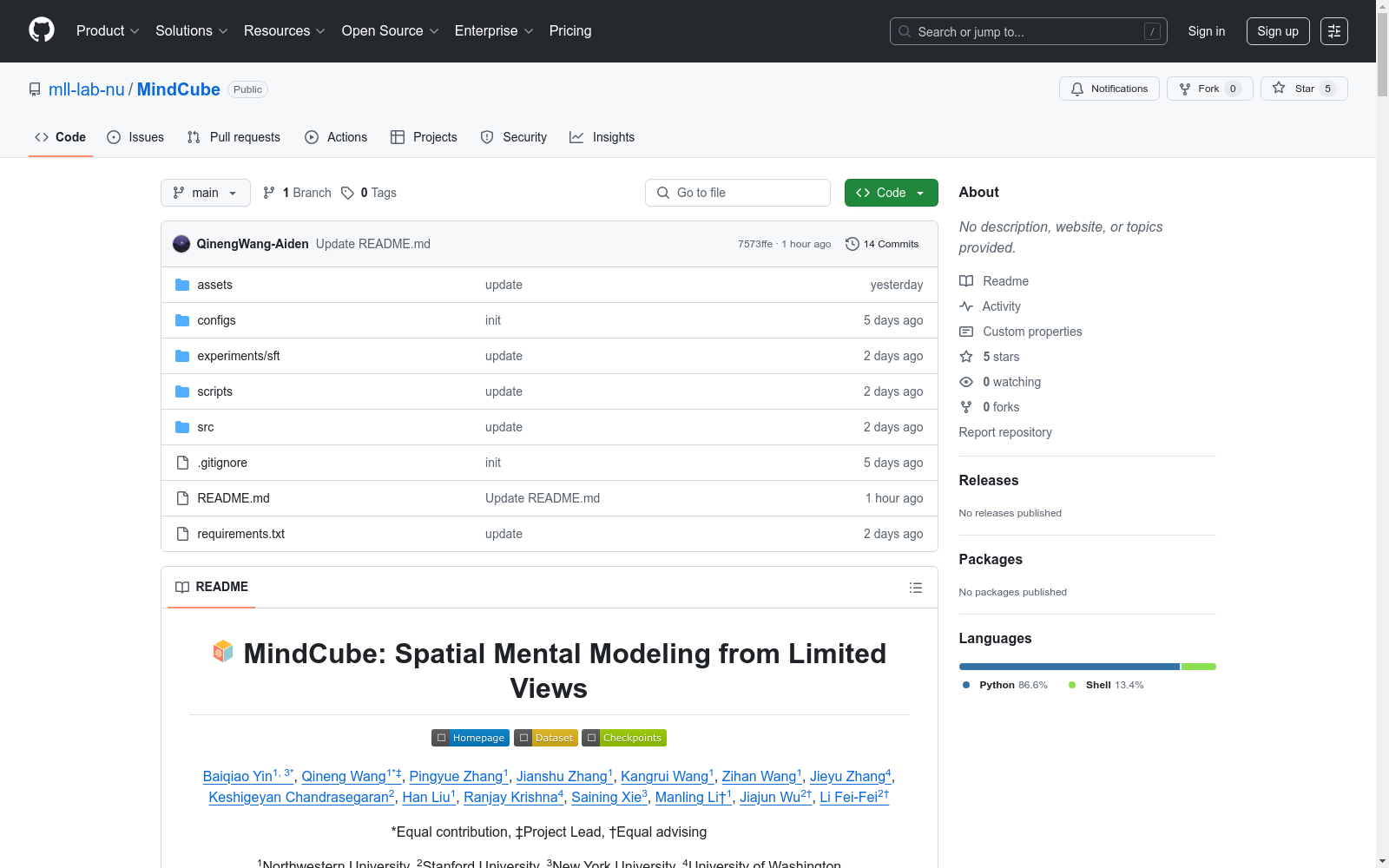Open the main branch selector dropdown
The image size is (1389, 868).
coord(206,193)
